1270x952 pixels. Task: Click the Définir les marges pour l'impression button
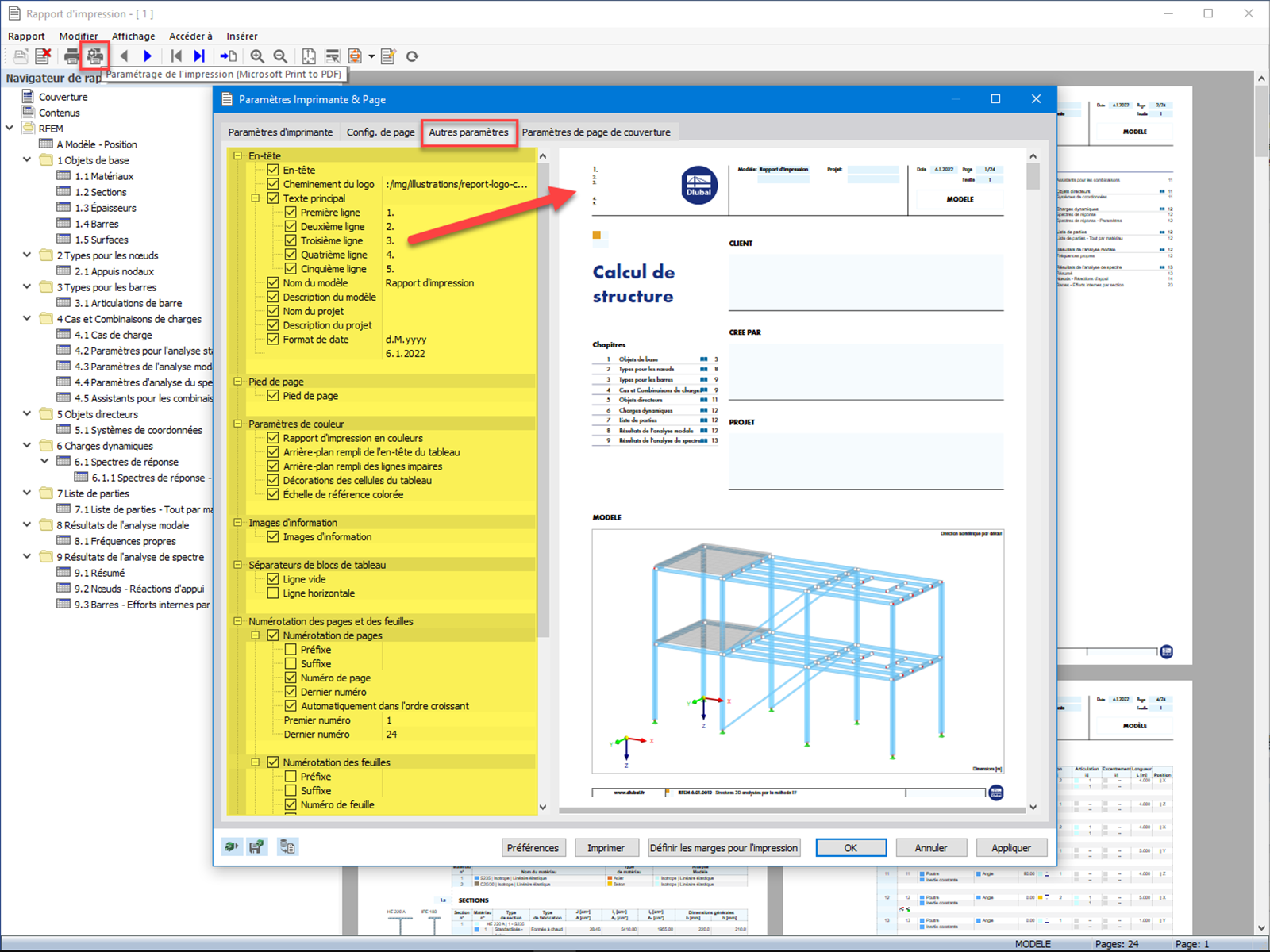click(x=723, y=847)
